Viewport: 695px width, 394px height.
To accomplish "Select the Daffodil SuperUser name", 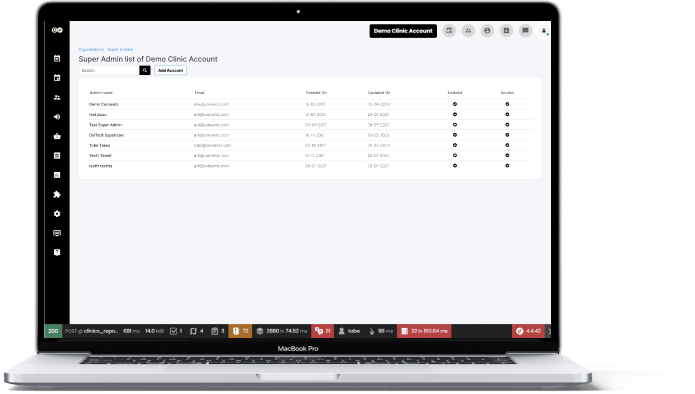I will click(106, 135).
